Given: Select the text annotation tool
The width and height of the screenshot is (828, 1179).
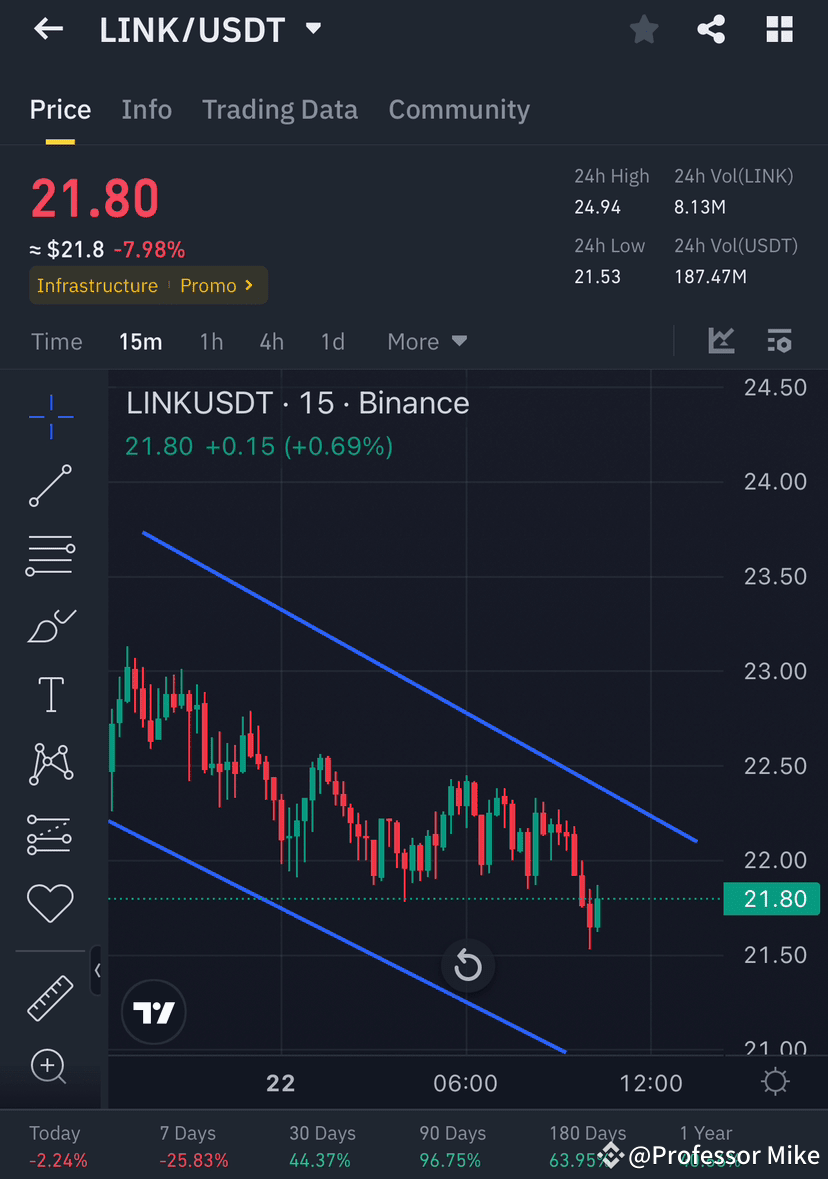Looking at the screenshot, I should click(x=49, y=694).
